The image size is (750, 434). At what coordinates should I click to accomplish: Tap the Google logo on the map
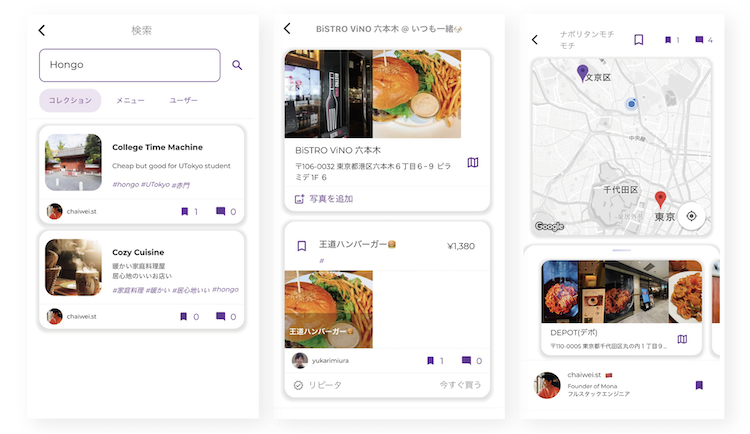click(549, 226)
